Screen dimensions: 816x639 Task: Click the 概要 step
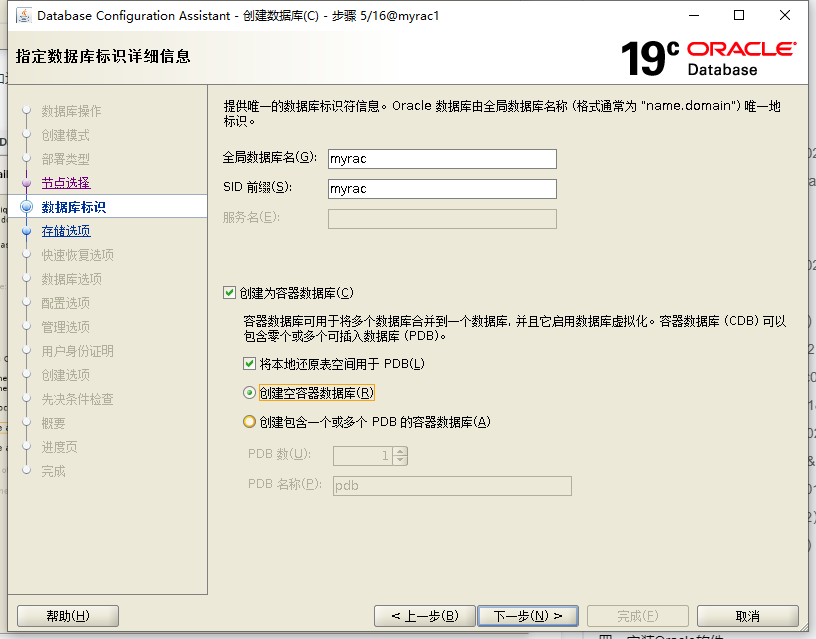pyautogui.click(x=54, y=423)
